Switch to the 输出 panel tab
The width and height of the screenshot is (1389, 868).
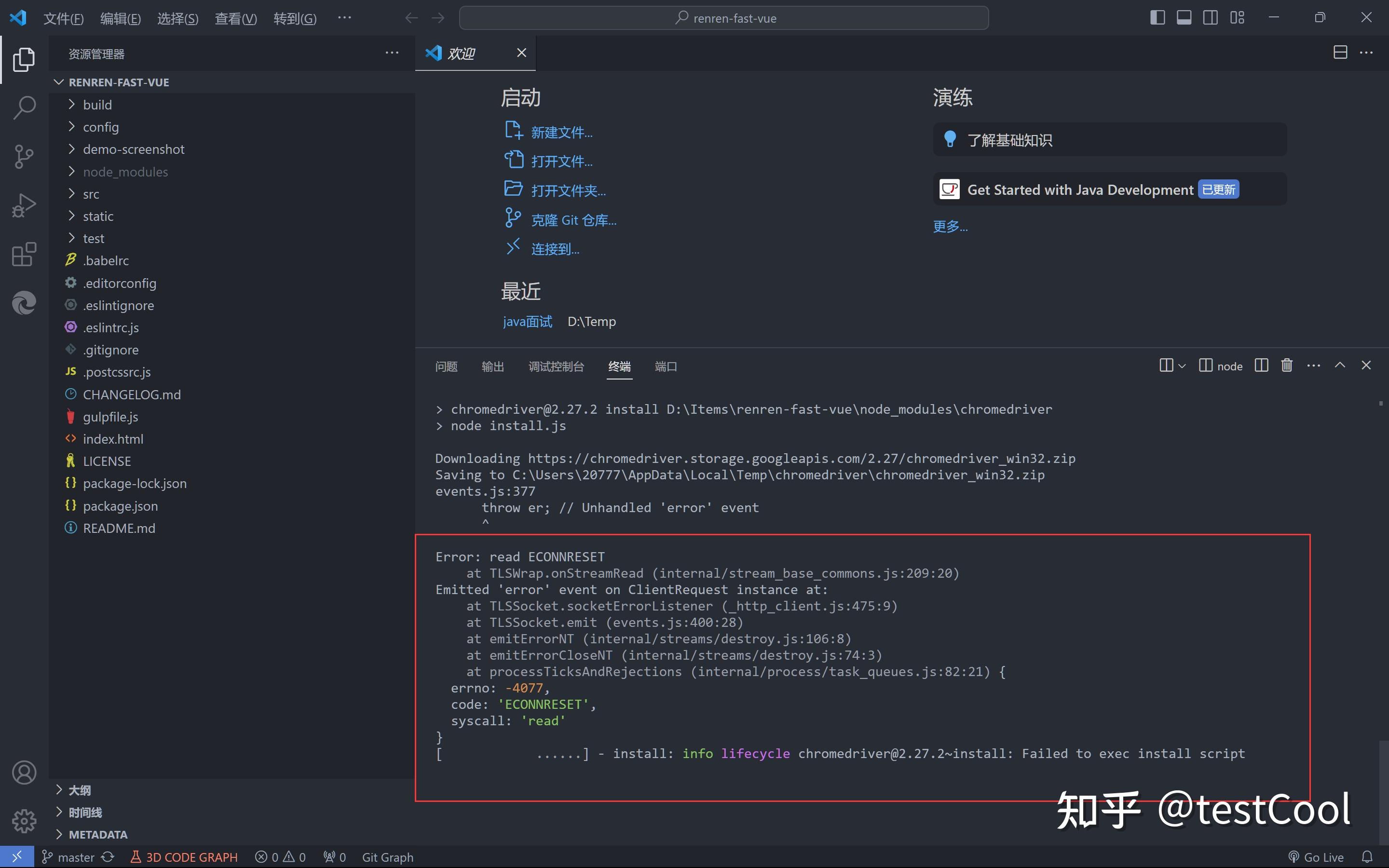(492, 366)
